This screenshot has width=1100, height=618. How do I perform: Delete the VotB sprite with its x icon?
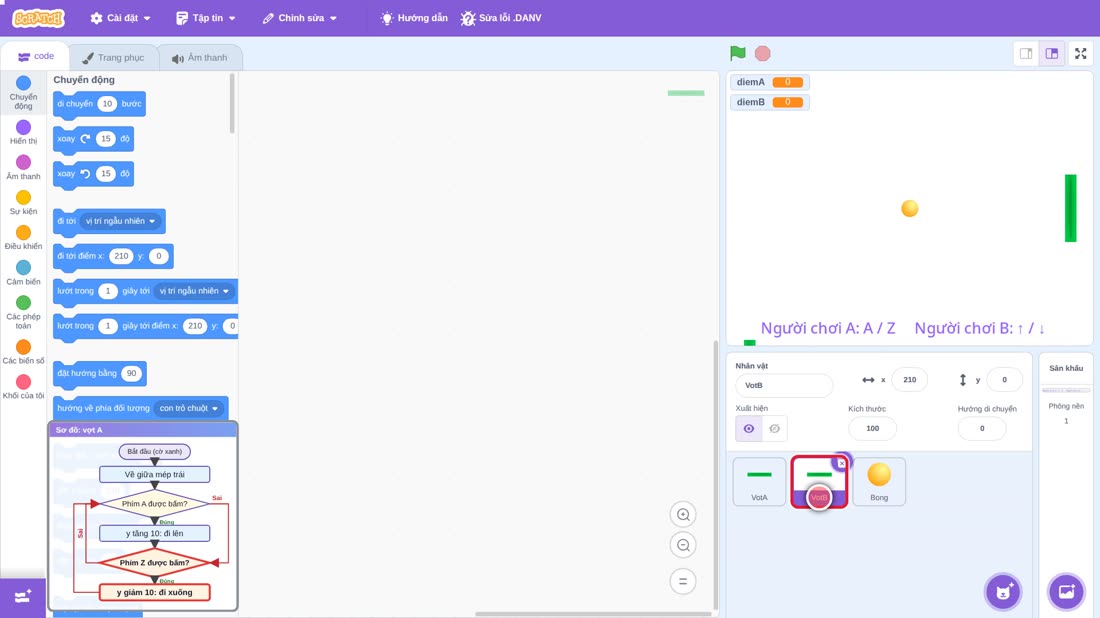point(841,463)
